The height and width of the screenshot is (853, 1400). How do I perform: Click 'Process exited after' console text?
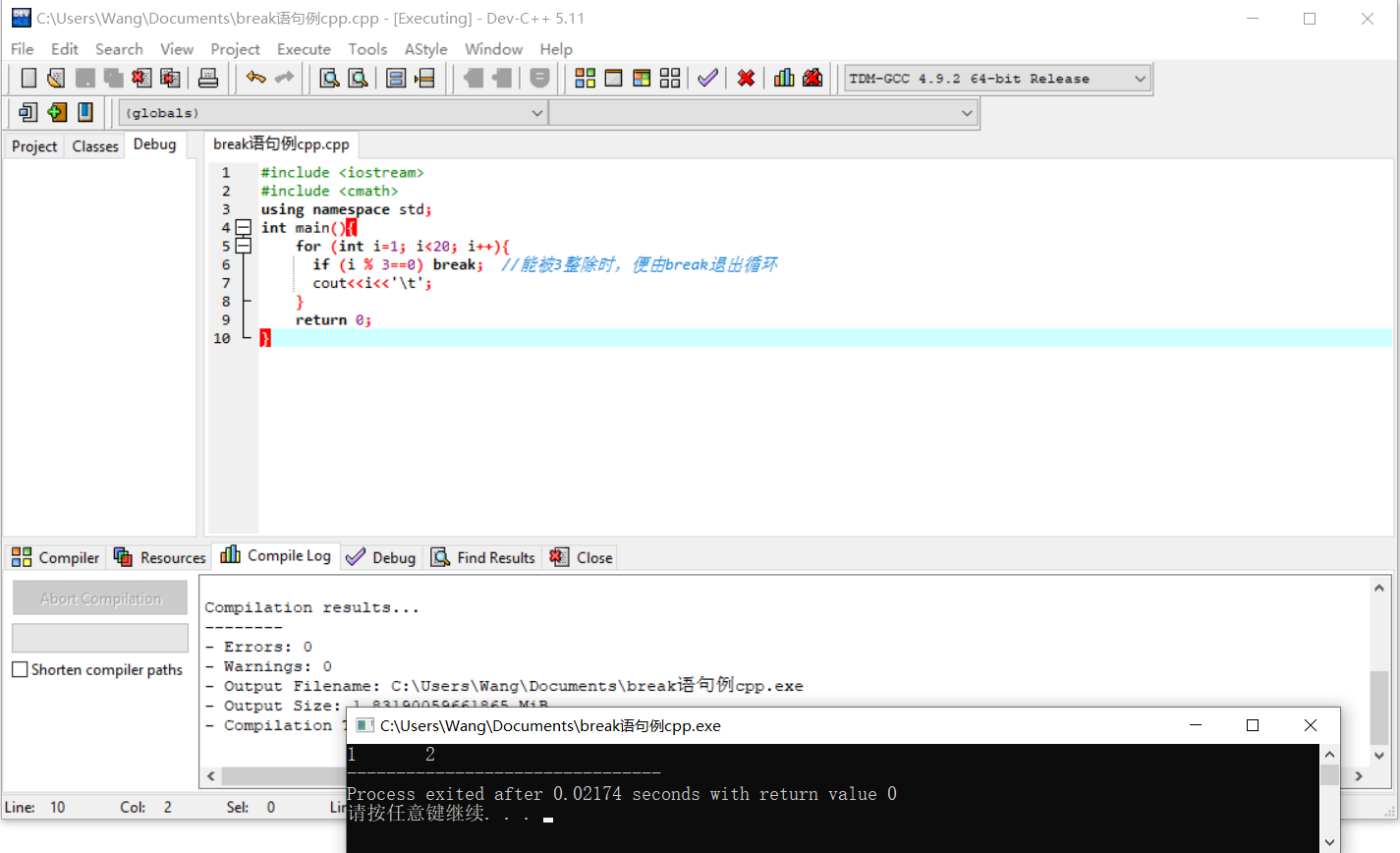(445, 794)
